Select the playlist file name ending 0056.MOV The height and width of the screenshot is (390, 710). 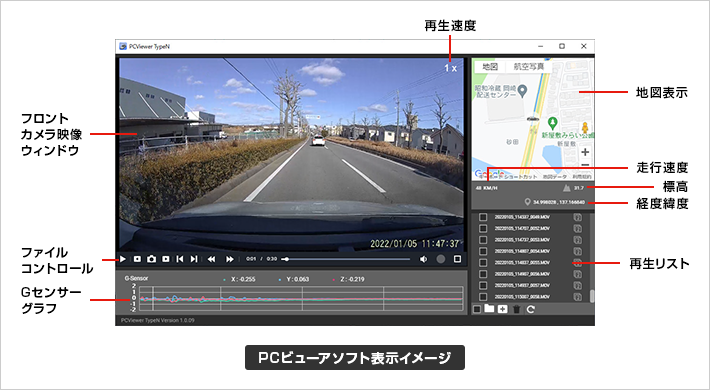[522, 274]
